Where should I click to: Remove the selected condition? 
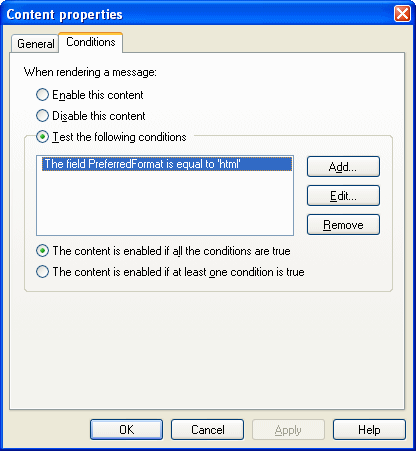coord(343,225)
